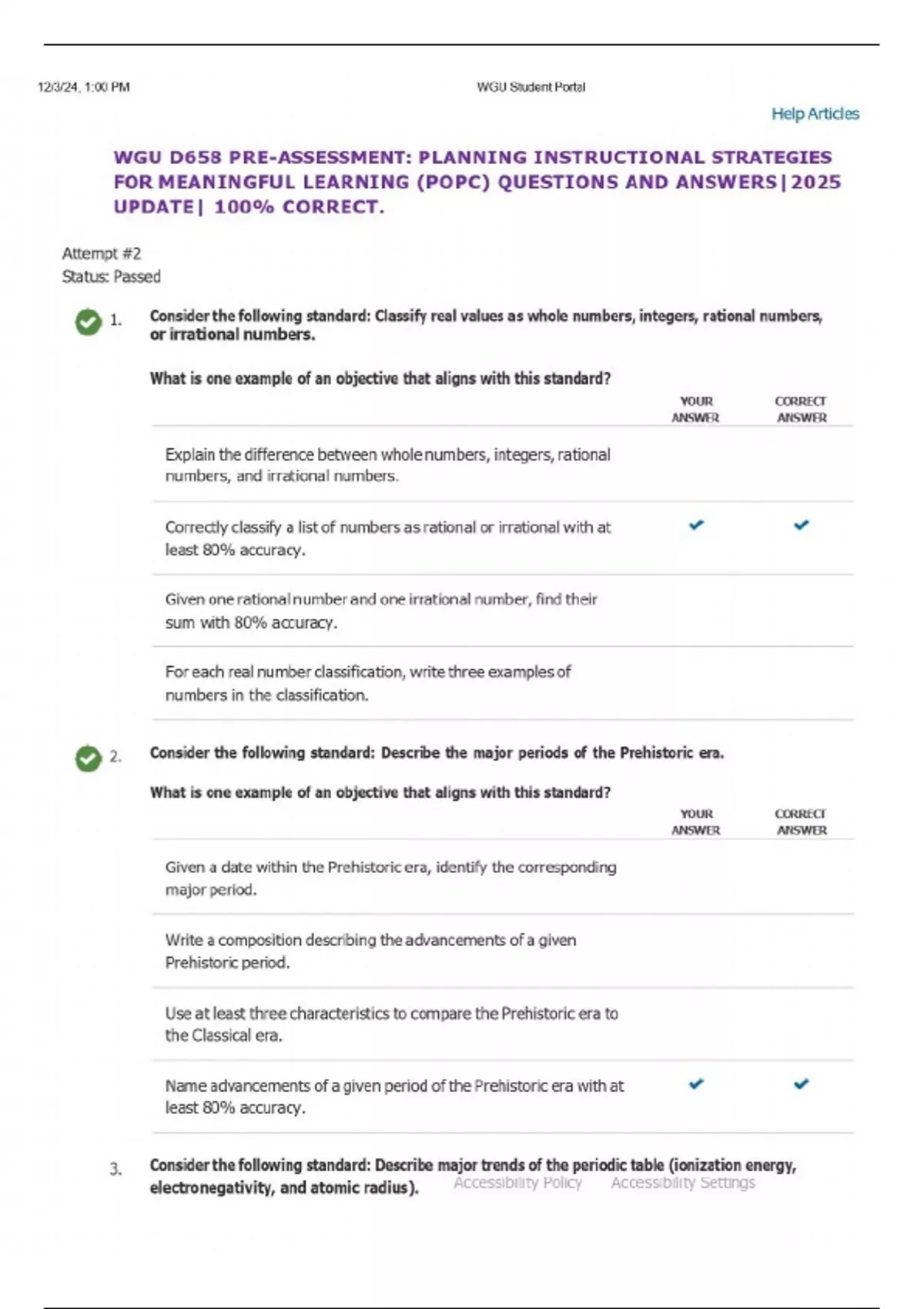Choose the 'Use at least three characteristics' option
The image size is (924, 1309).
point(391,1024)
